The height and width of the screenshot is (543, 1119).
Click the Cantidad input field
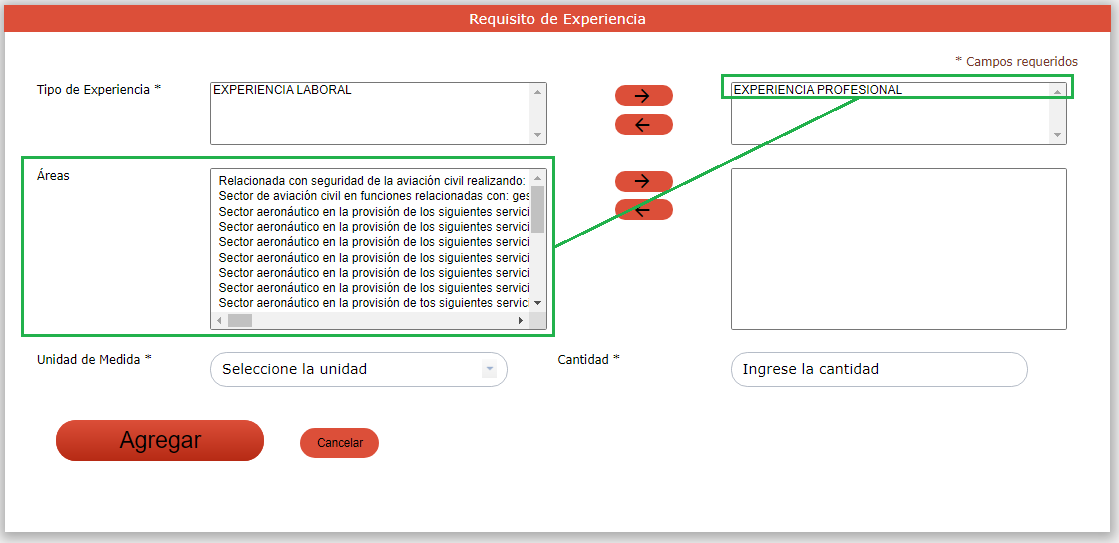click(879, 369)
